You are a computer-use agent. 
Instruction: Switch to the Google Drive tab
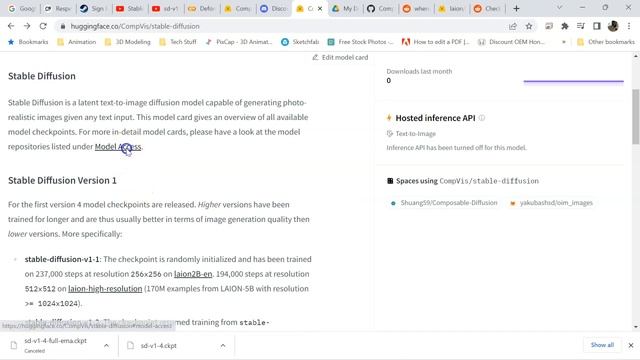345,9
